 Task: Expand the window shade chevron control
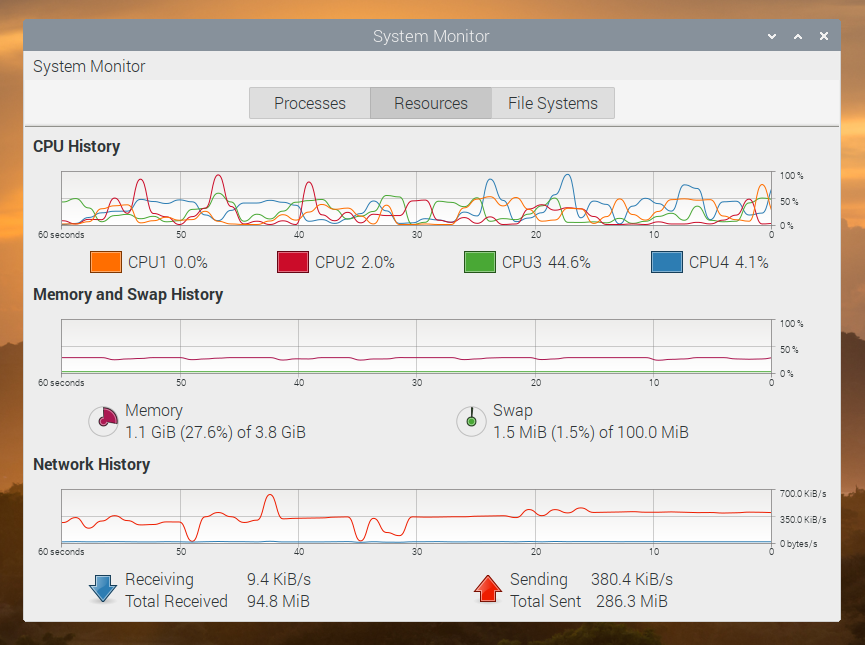pos(797,36)
